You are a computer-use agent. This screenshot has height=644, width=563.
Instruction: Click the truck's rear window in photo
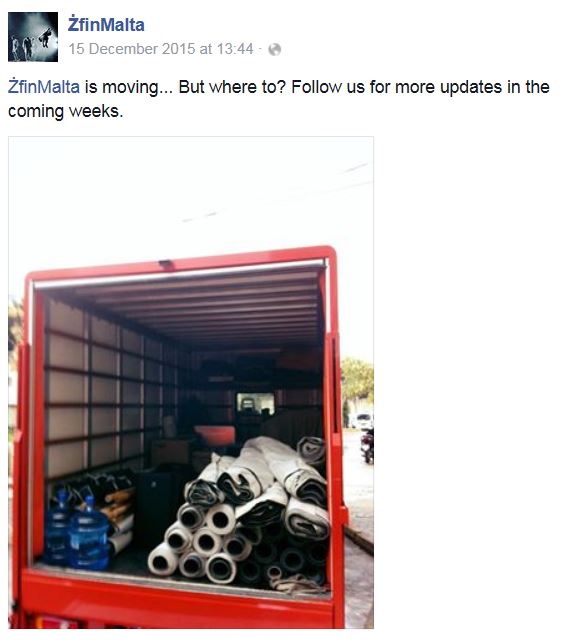click(255, 403)
